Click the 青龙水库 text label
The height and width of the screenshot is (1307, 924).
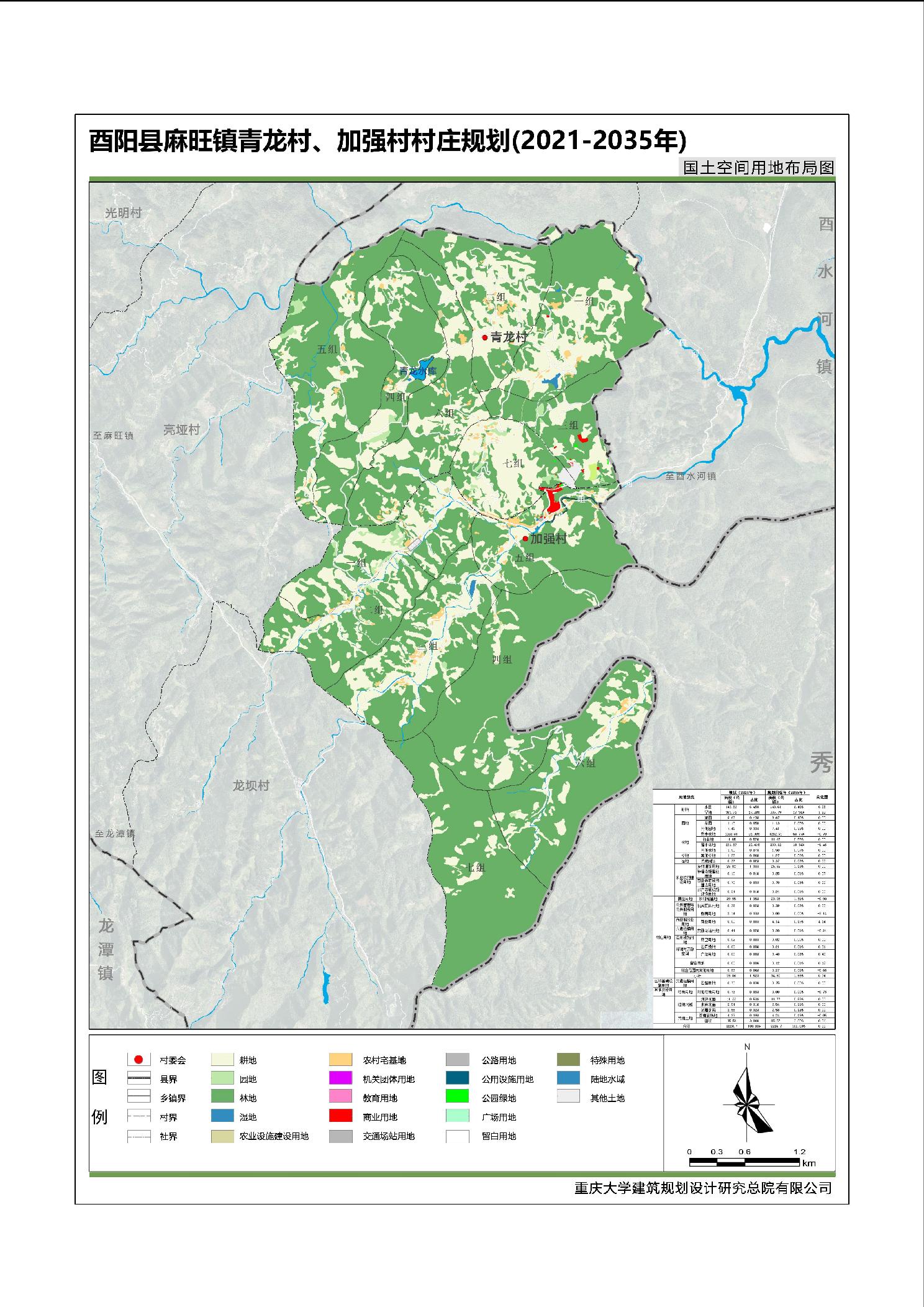[x=418, y=371]
